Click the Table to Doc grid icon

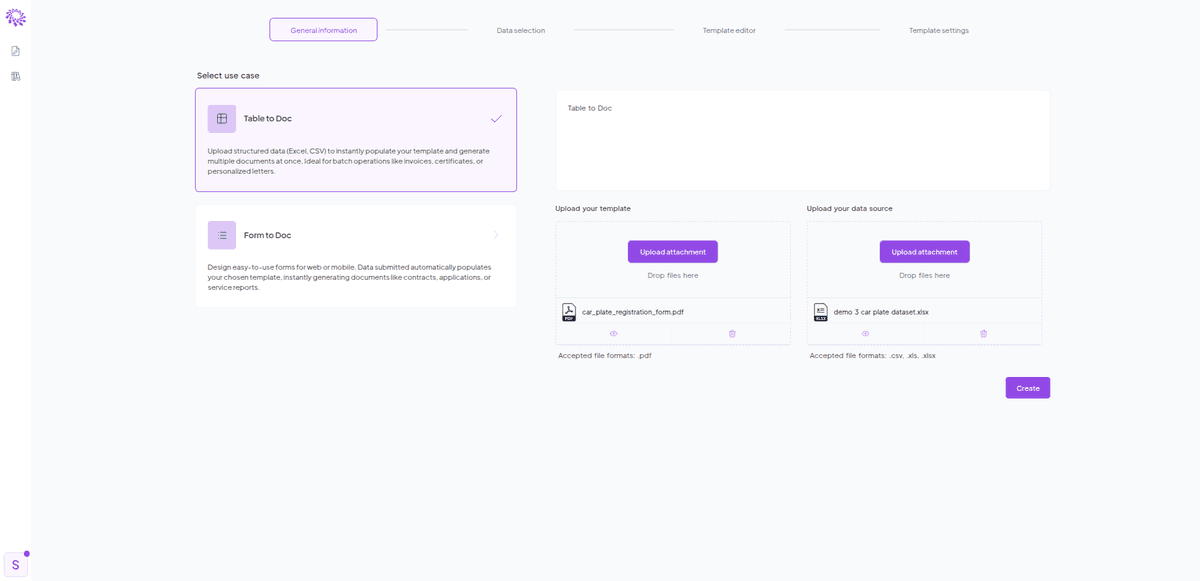pos(221,118)
